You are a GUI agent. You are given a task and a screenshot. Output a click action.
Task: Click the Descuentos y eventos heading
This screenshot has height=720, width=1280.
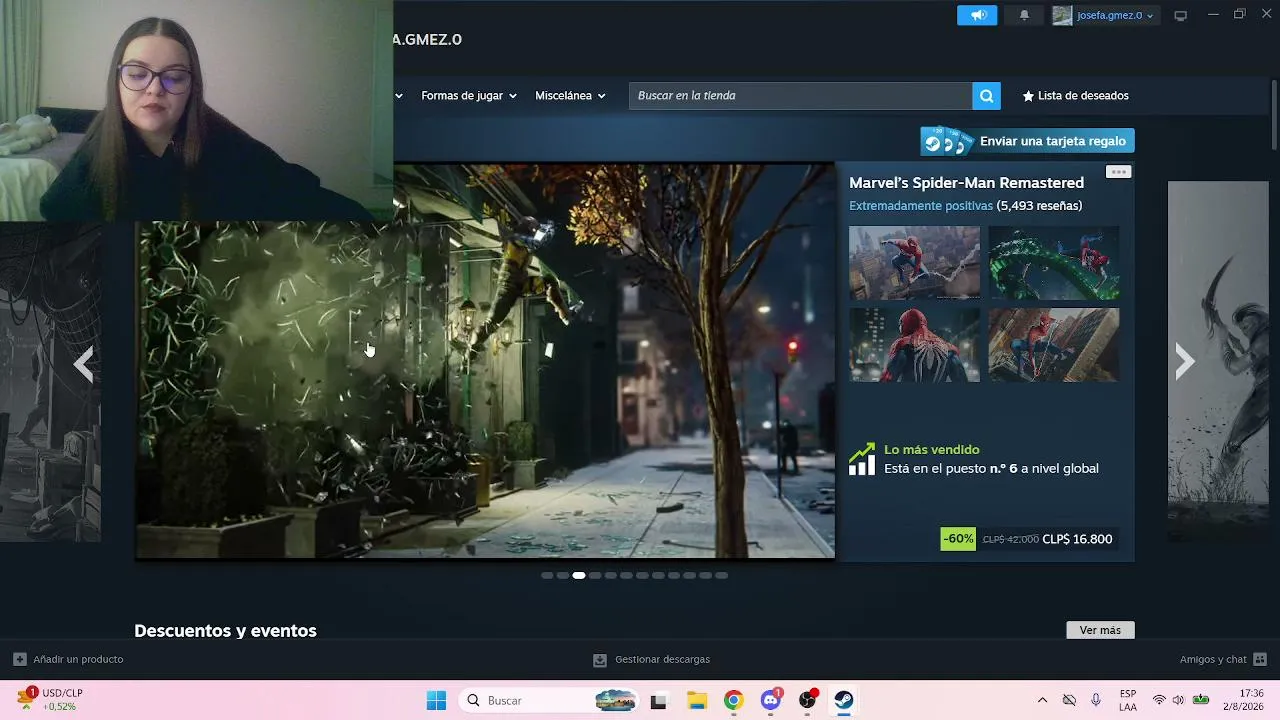pos(225,631)
